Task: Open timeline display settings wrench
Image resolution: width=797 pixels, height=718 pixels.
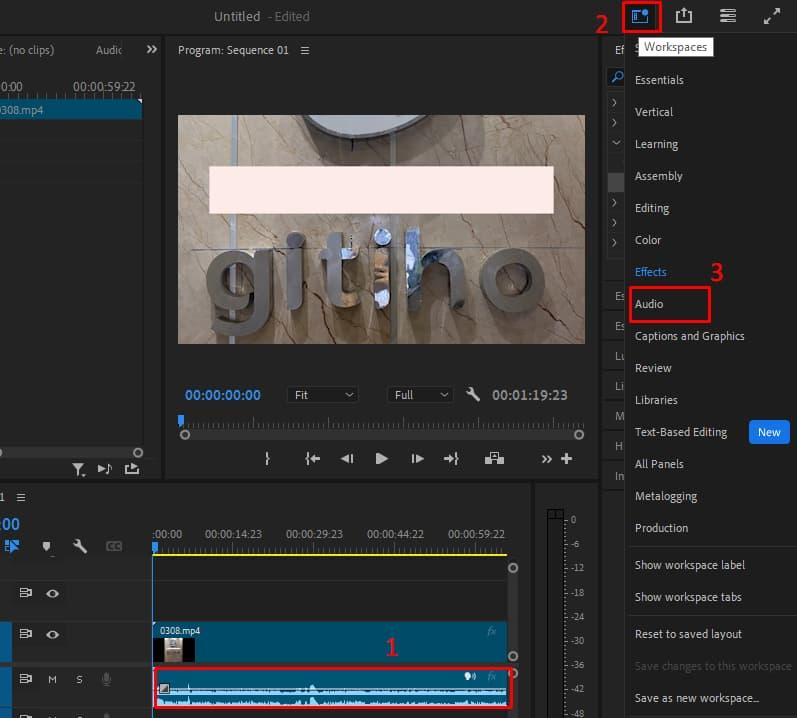Action: pos(80,547)
